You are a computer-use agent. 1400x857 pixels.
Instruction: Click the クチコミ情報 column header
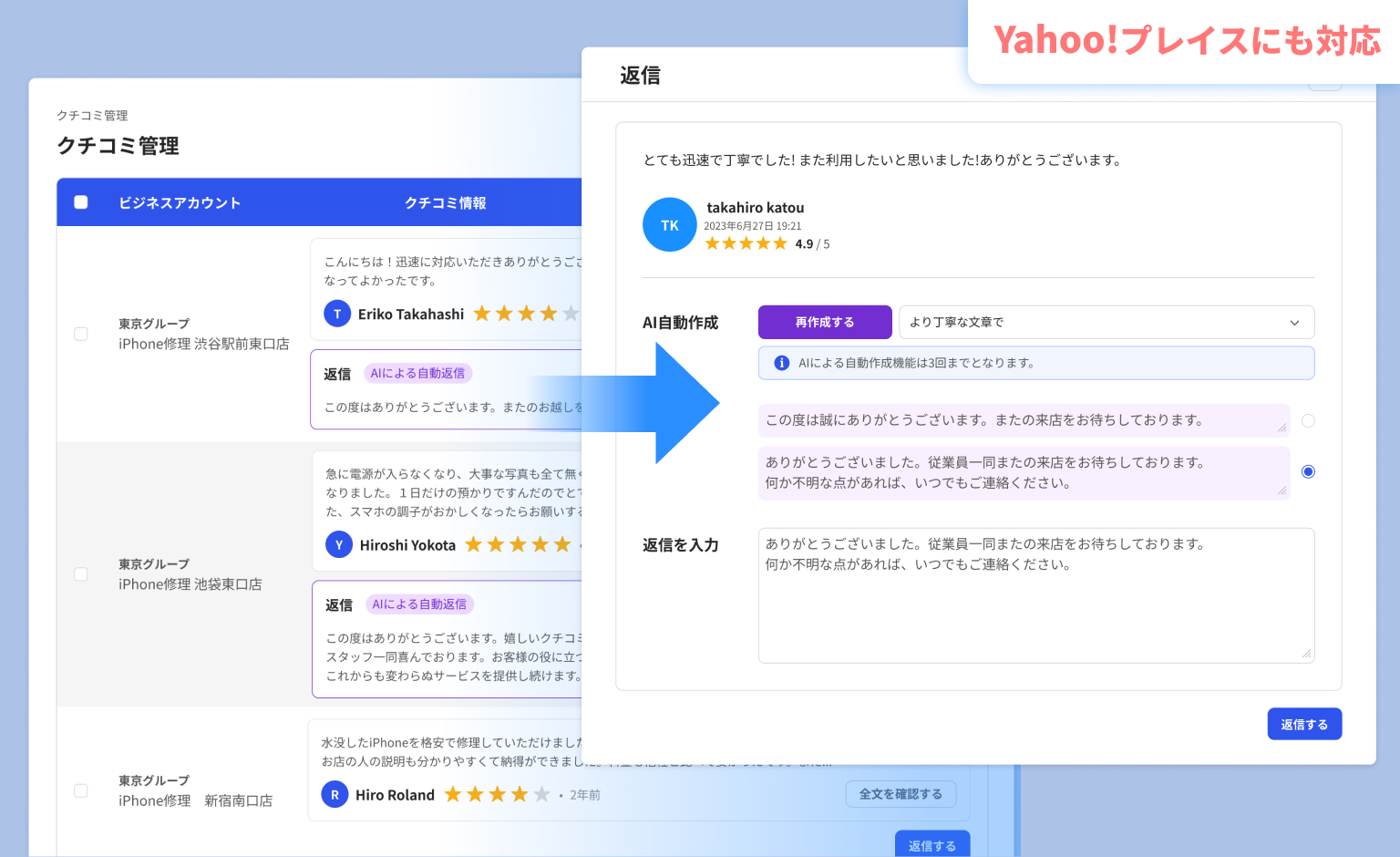(x=446, y=202)
